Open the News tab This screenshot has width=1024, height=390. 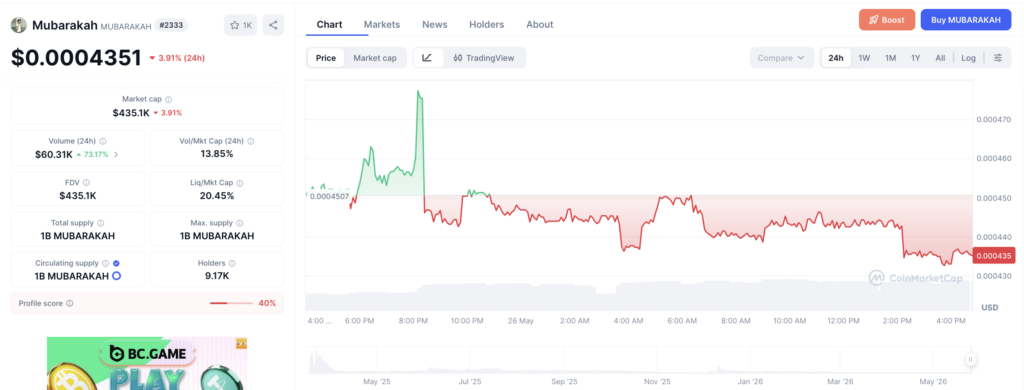[435, 24]
